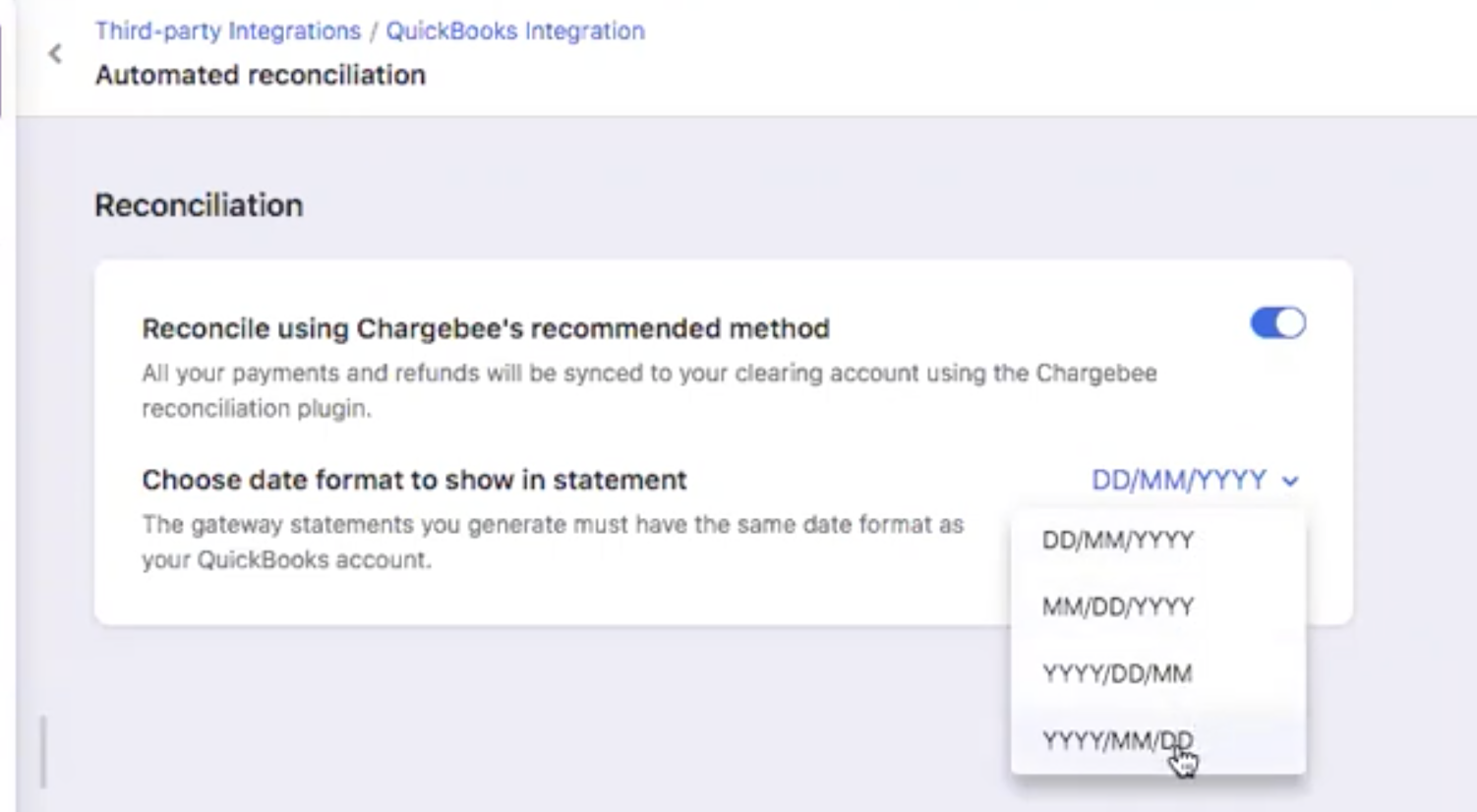The height and width of the screenshot is (812, 1477).
Task: Click the Automated reconciliation page heading
Action: [x=260, y=75]
